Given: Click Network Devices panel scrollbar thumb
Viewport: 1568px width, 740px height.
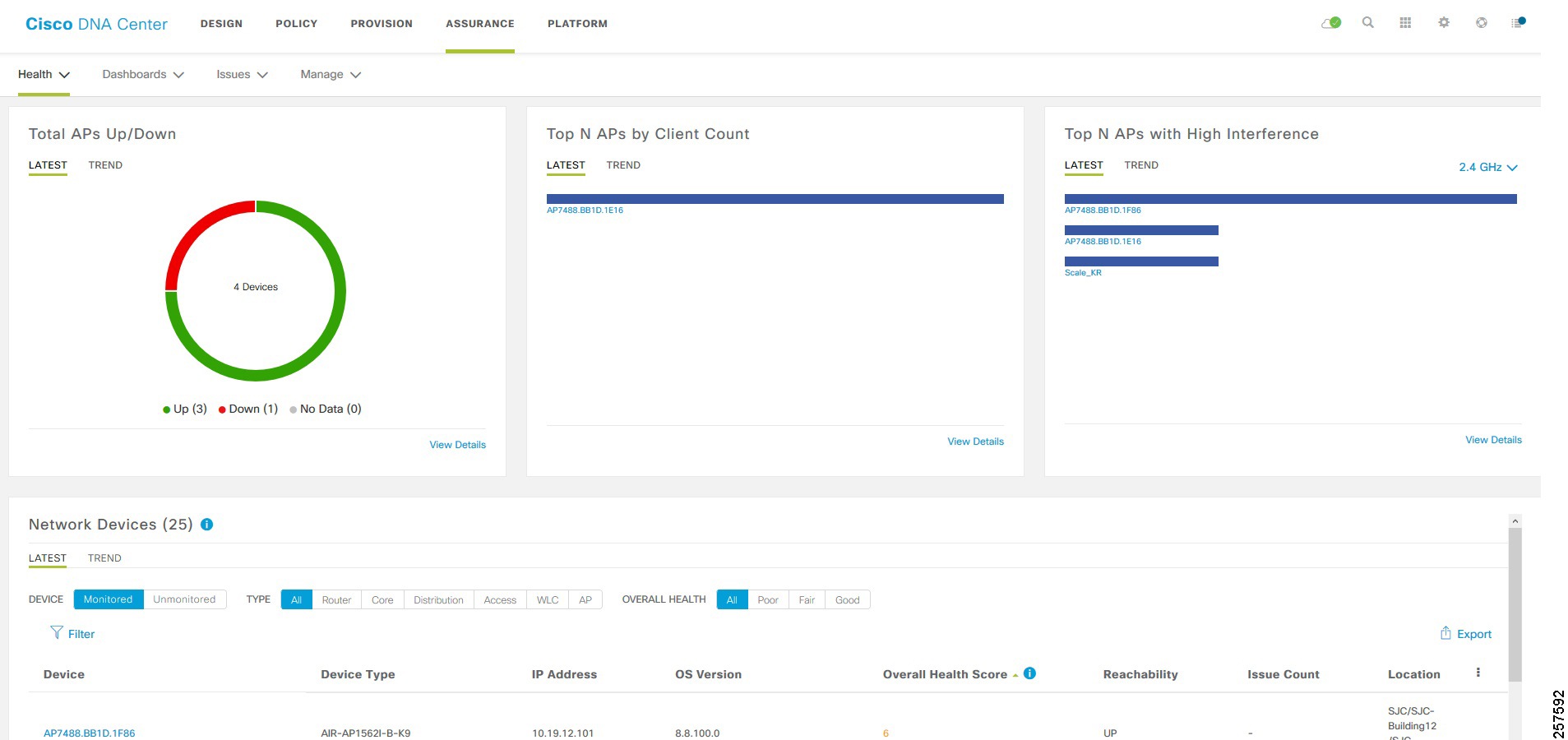Looking at the screenshot, I should click(1515, 604).
